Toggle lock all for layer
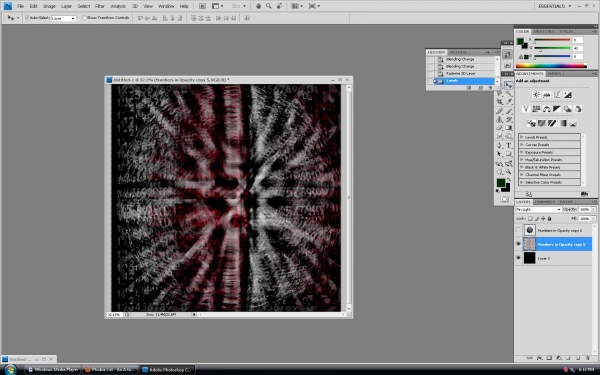 [x=549, y=218]
